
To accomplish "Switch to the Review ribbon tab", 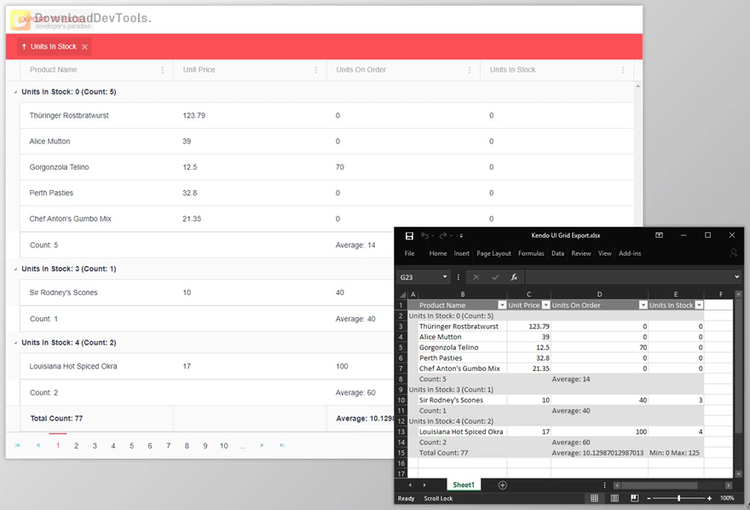I will [581, 254].
